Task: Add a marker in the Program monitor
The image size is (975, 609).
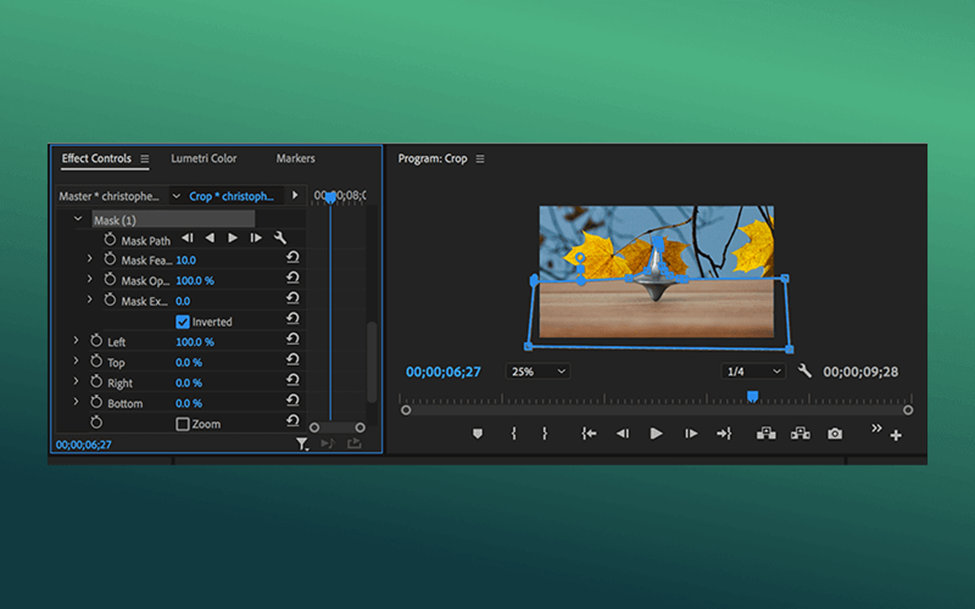Action: [x=478, y=434]
